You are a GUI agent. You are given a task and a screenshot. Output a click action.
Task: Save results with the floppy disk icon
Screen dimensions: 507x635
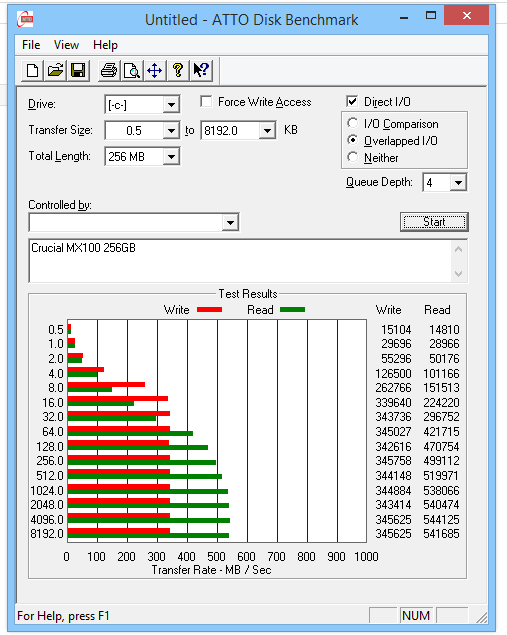point(78,71)
